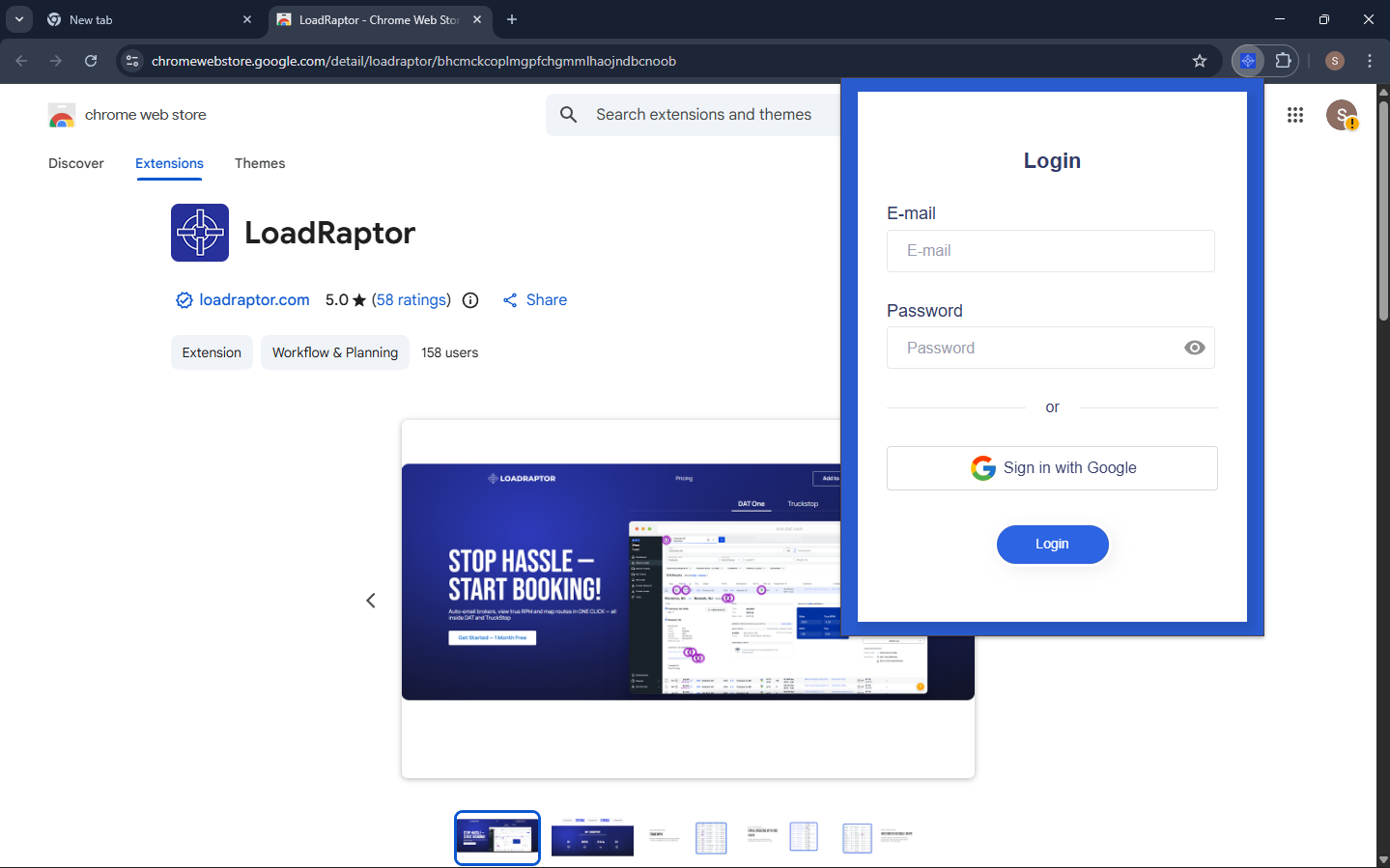Click the Extension category chip
Image resolution: width=1390 pixels, height=868 pixels.
coord(212,352)
